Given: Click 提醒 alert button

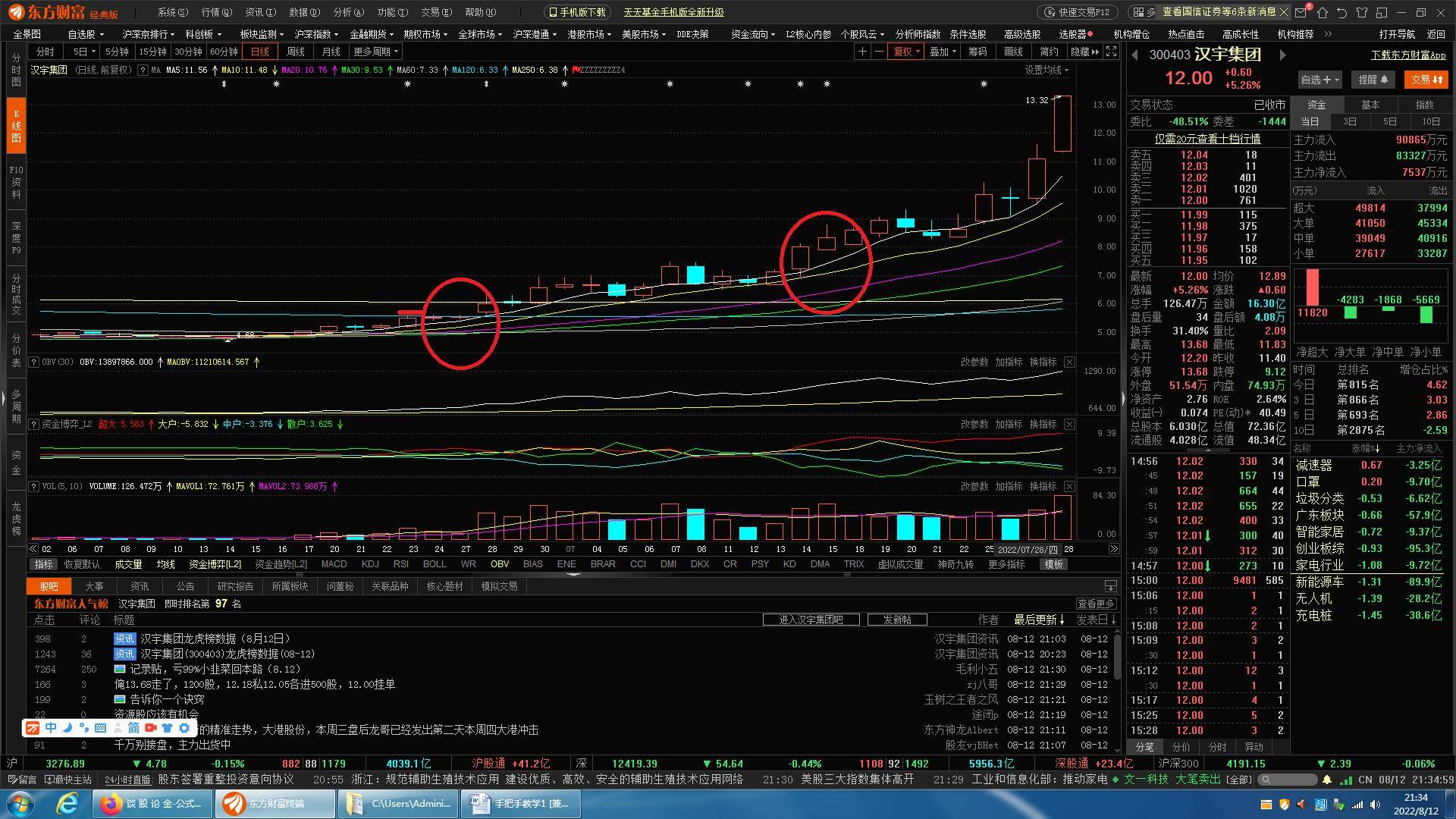Looking at the screenshot, I should tap(1373, 80).
